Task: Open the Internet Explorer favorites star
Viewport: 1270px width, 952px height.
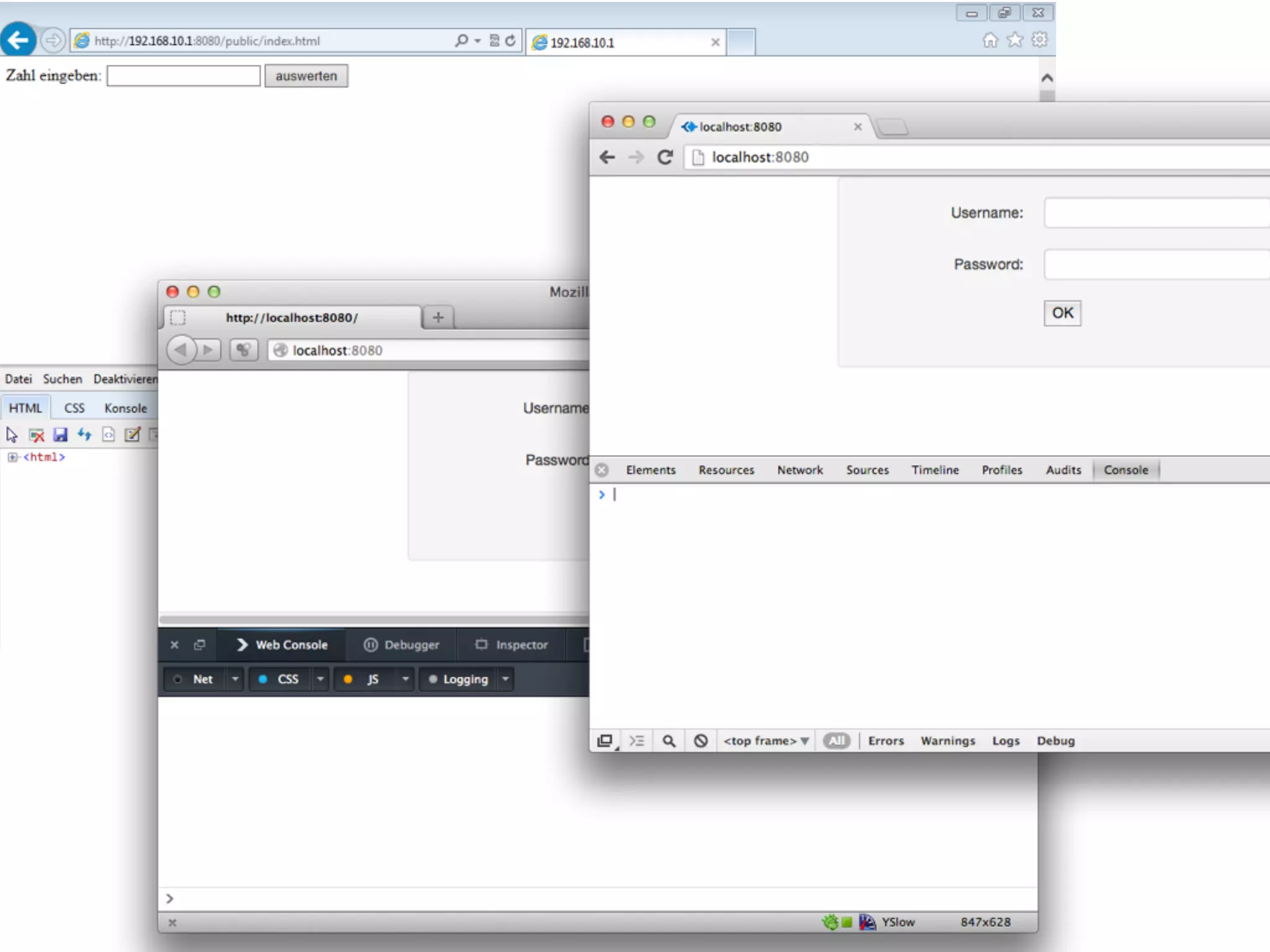Action: 1015,40
